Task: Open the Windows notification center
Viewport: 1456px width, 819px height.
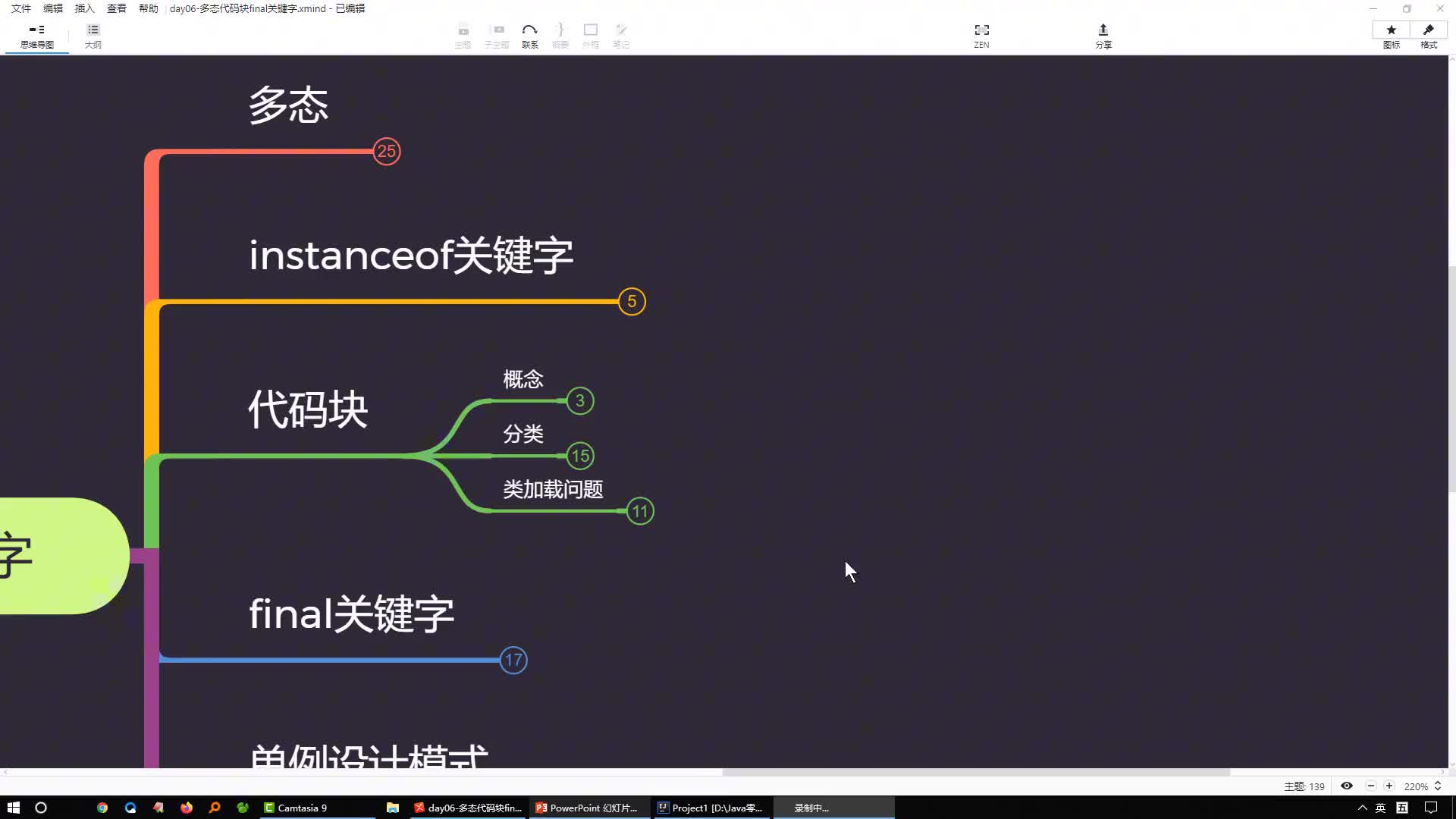Action: (x=1431, y=808)
